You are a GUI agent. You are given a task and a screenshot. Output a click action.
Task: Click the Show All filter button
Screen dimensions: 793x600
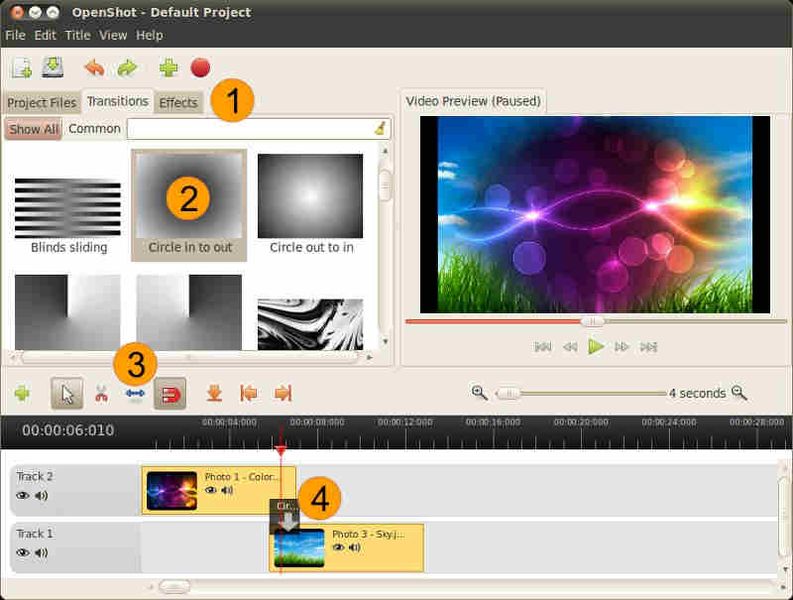click(33, 129)
